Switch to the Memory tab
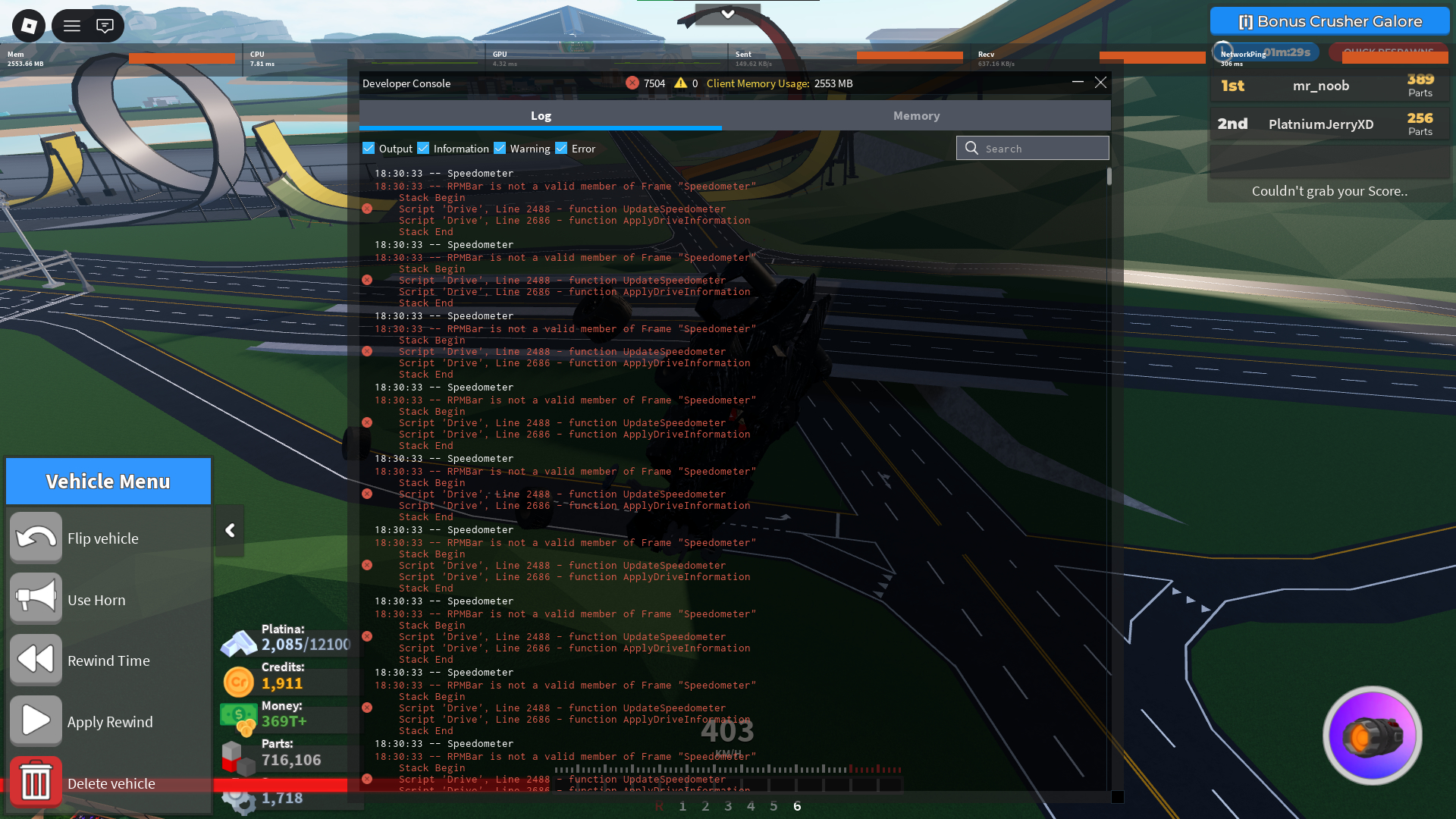The height and width of the screenshot is (819, 1456). click(x=916, y=116)
